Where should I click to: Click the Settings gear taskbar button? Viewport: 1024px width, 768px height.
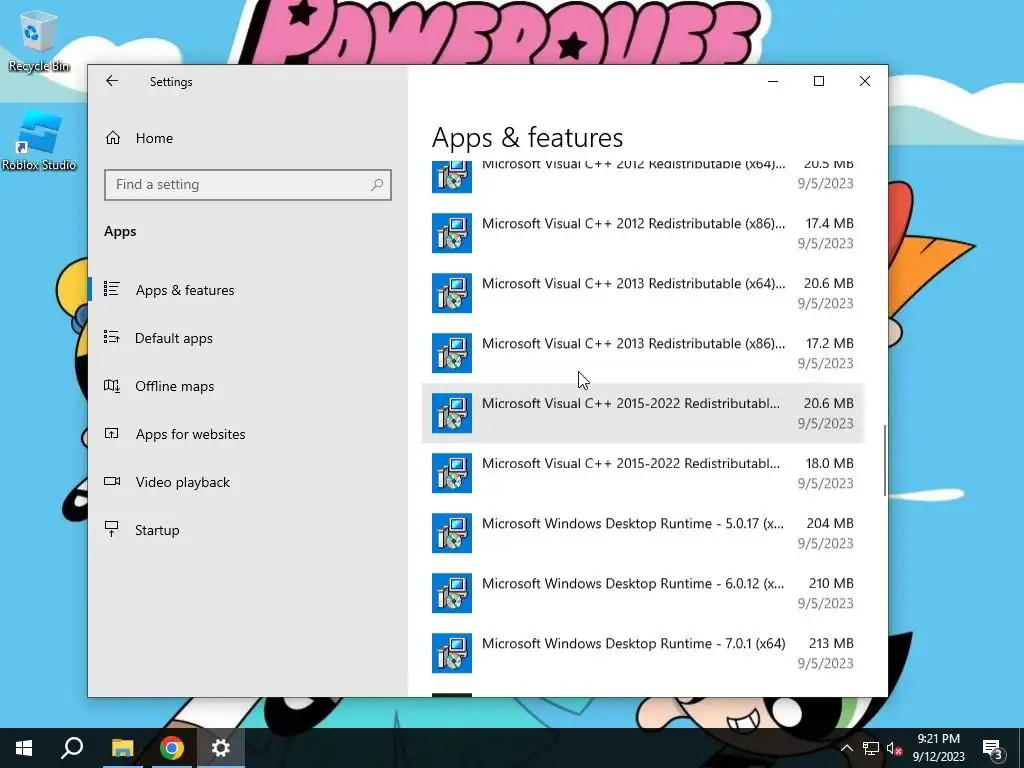coord(221,748)
